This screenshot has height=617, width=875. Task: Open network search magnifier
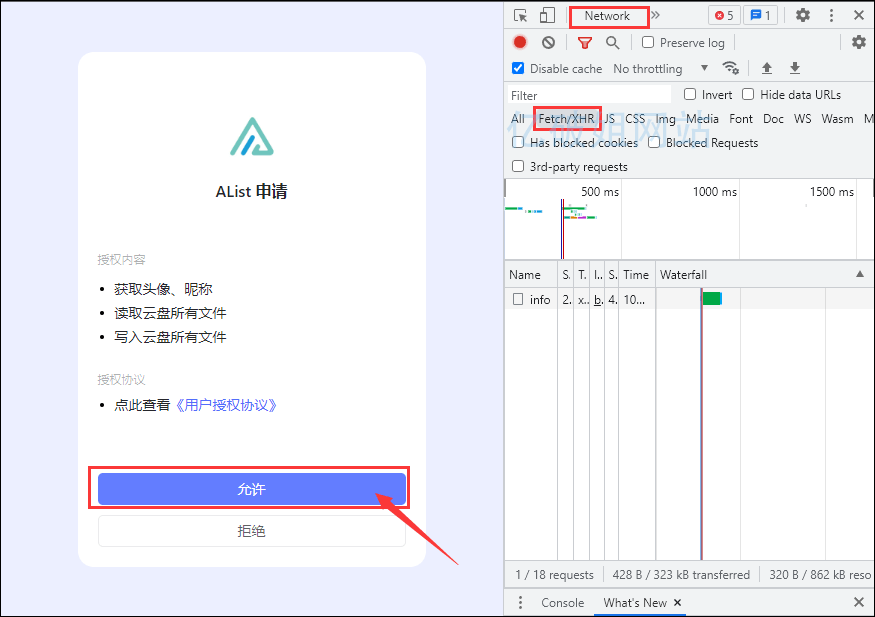coord(612,42)
